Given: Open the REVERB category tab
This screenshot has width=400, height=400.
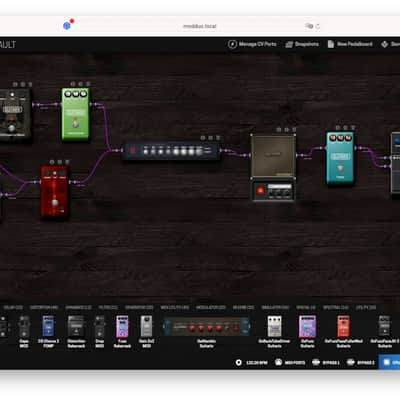Looking at the screenshot, I should (x=244, y=307).
